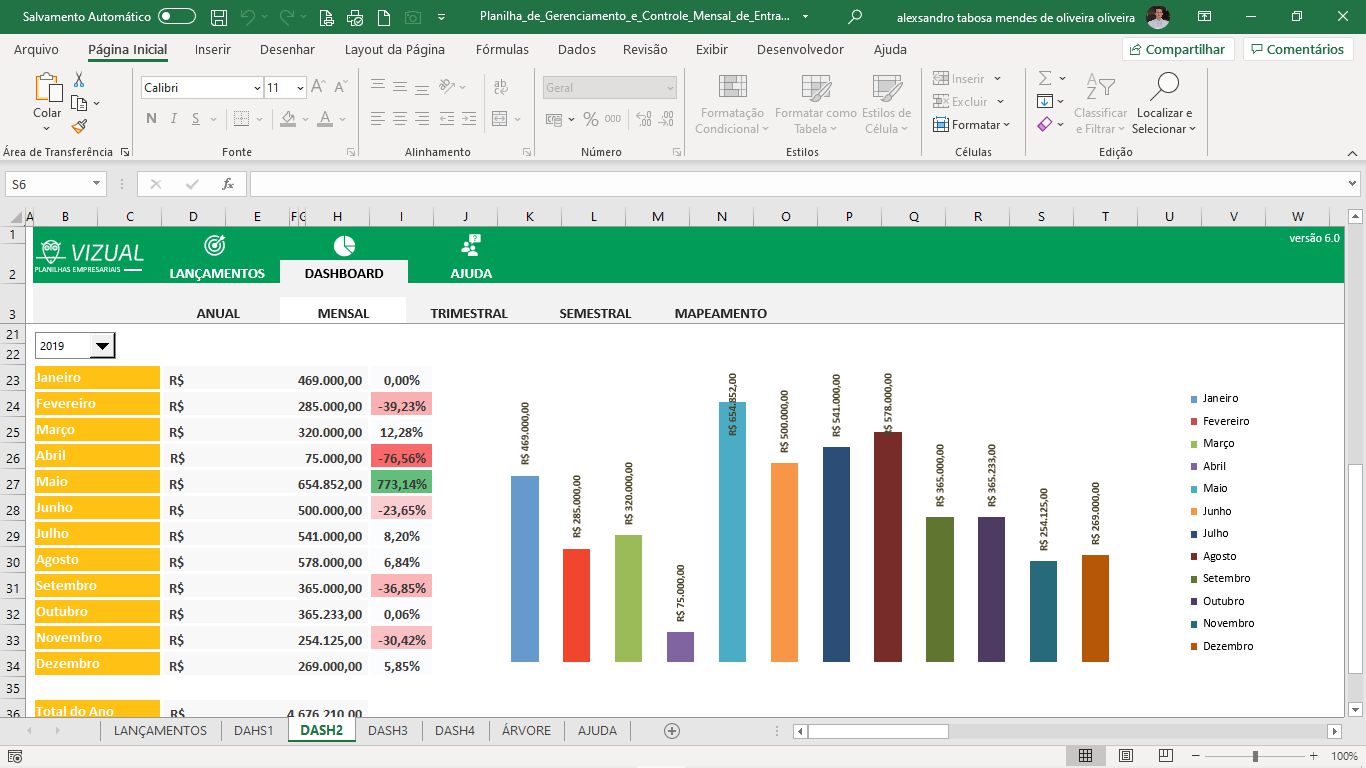Click the Merge and Center icon
The image size is (1366, 768).
500,119
